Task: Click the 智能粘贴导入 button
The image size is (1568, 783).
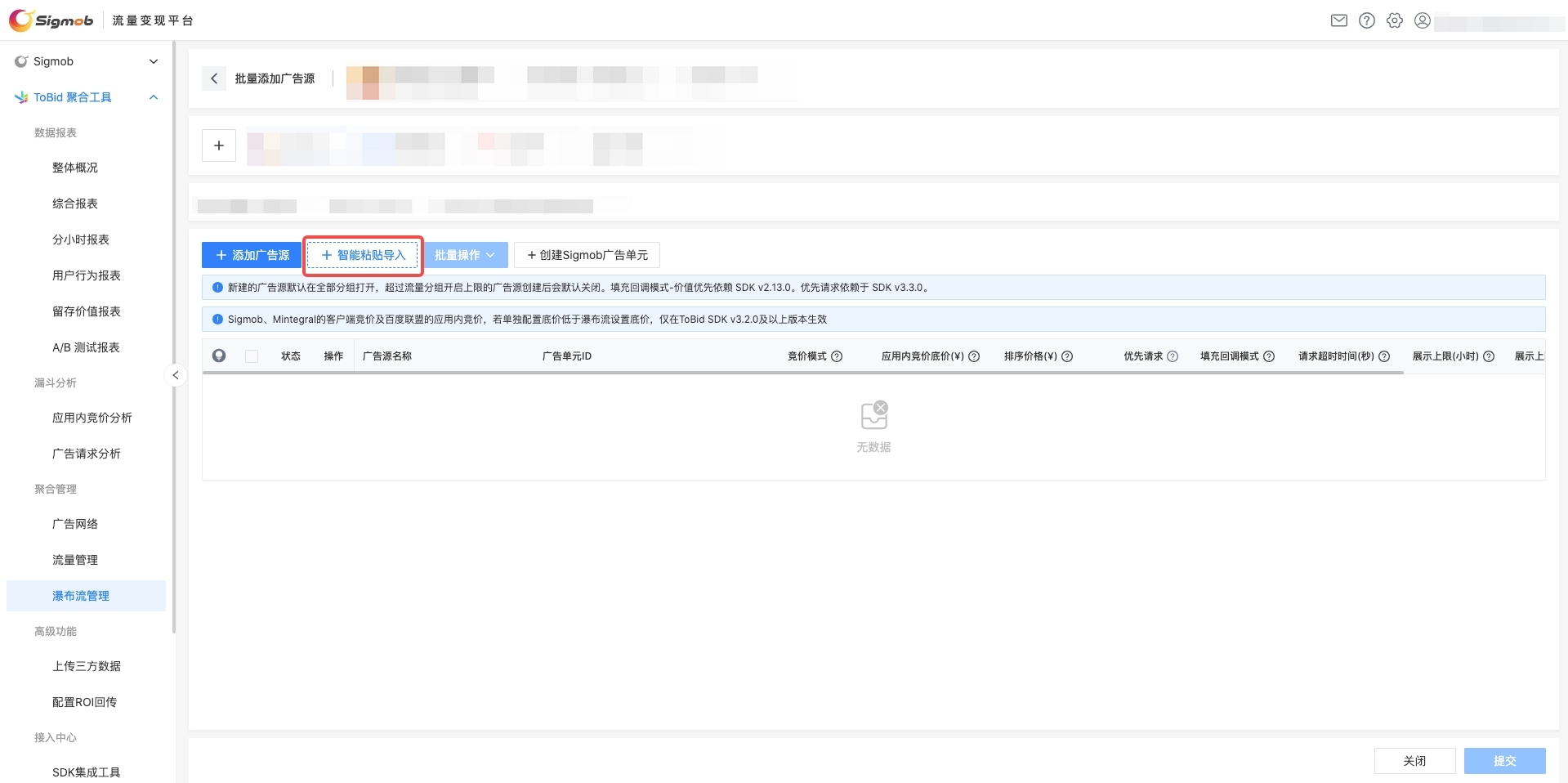Action: coord(363,255)
